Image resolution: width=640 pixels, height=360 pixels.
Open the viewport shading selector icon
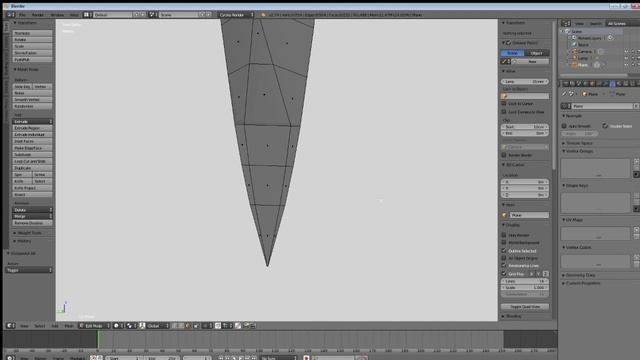tap(118, 326)
